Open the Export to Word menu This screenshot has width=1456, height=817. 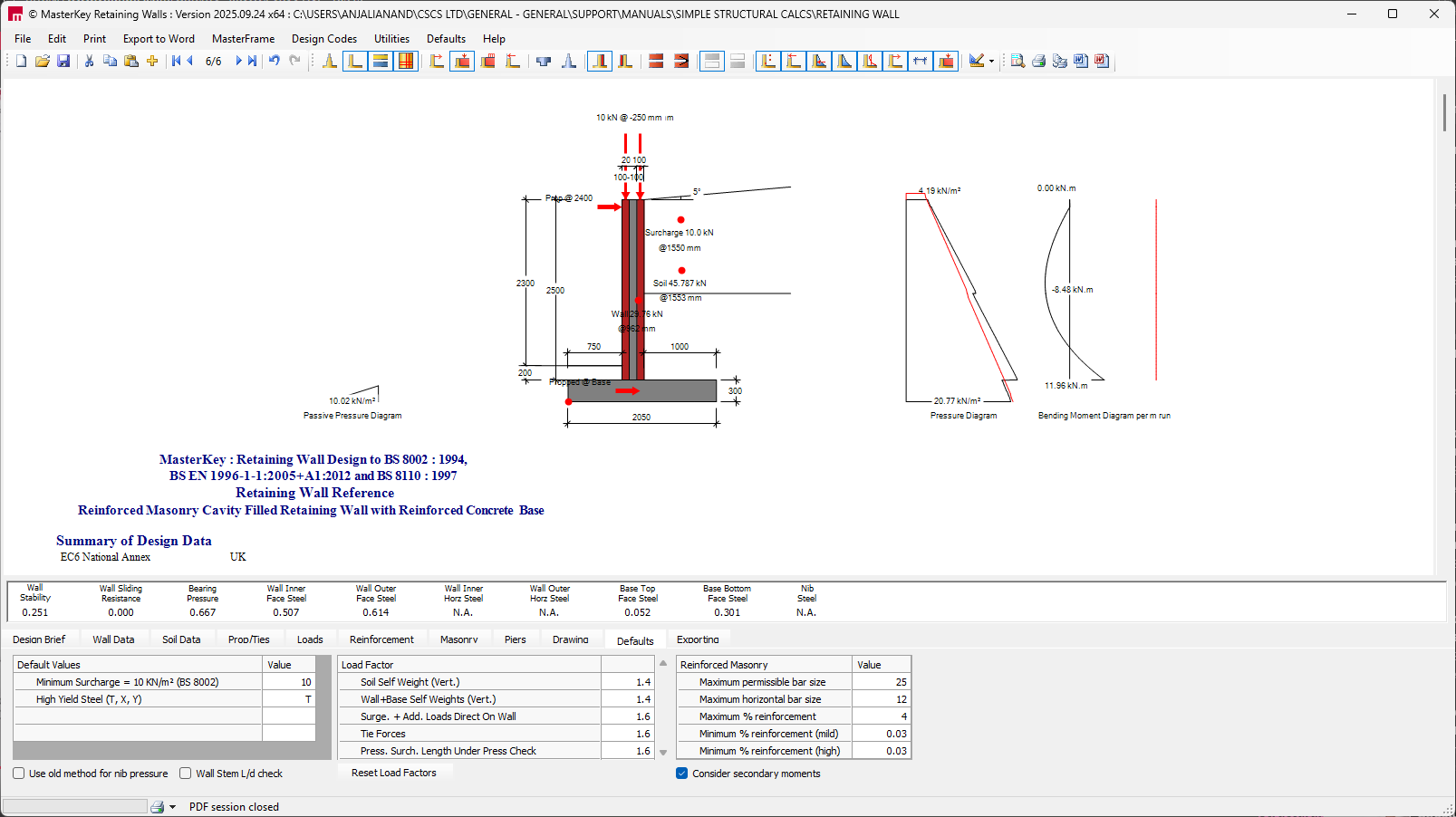click(x=159, y=39)
